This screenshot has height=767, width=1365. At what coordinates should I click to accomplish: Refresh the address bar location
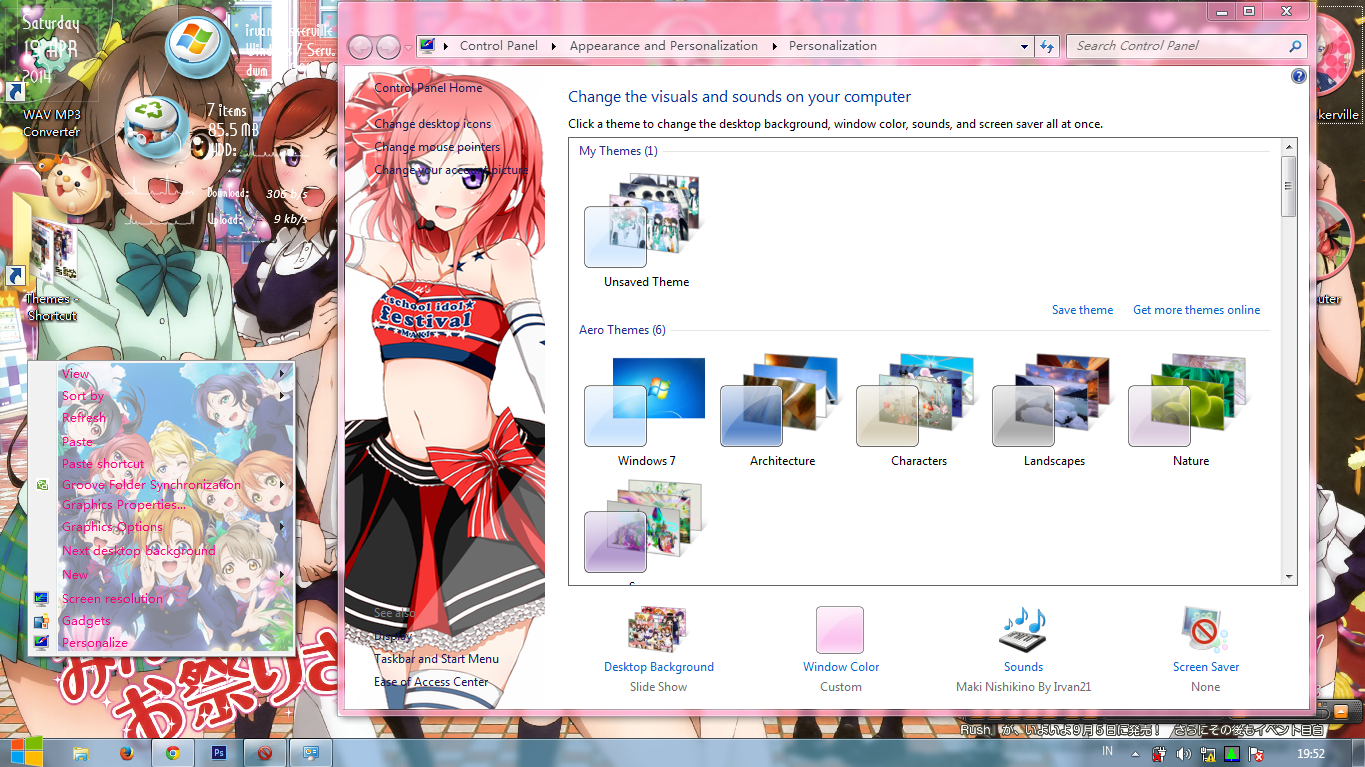(x=1047, y=46)
